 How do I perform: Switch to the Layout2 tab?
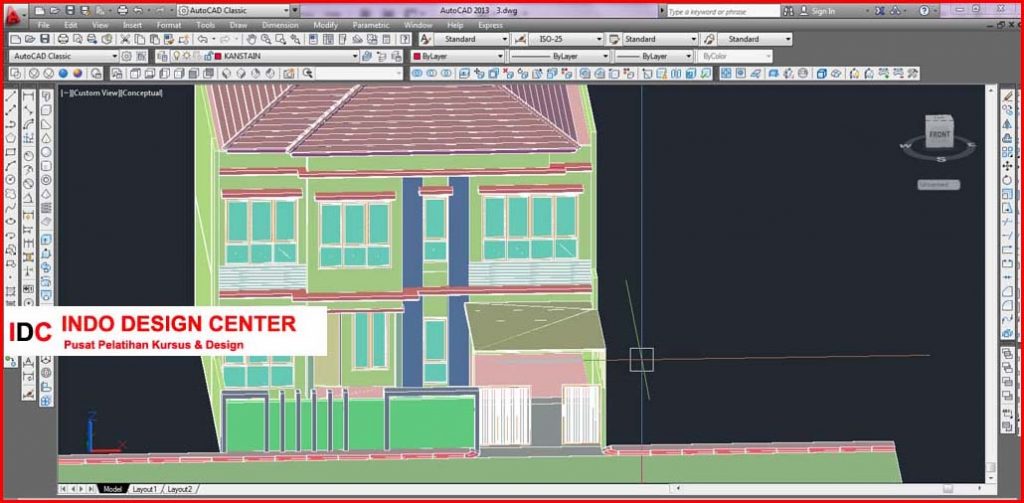[180, 489]
